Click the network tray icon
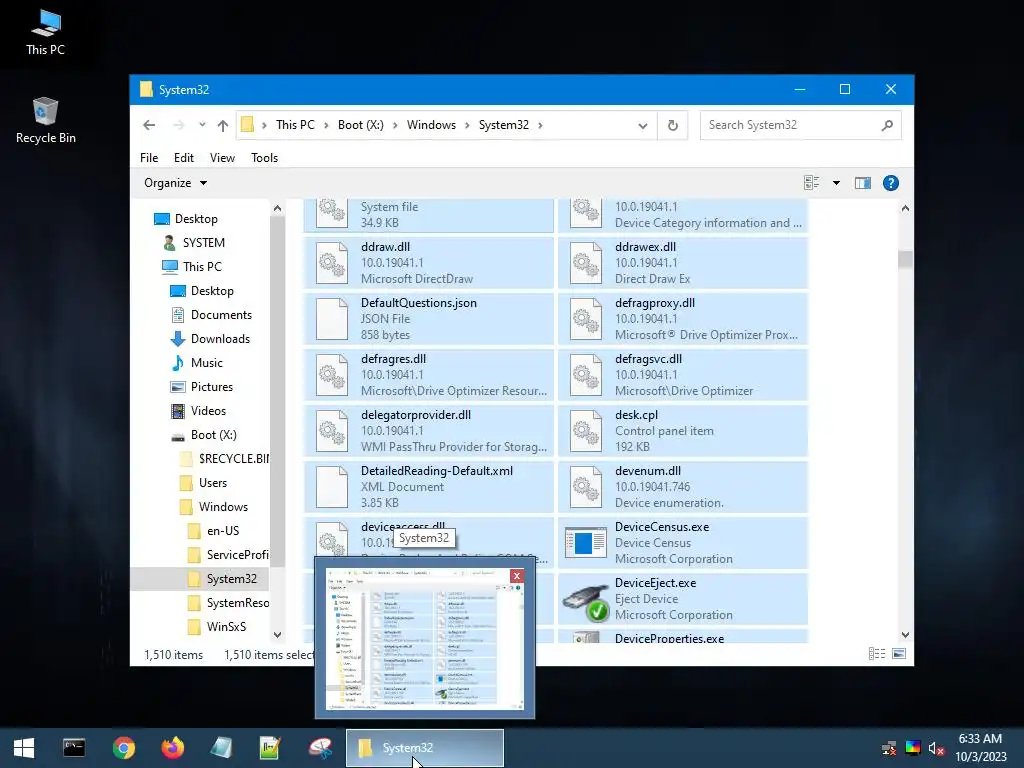 coord(889,748)
